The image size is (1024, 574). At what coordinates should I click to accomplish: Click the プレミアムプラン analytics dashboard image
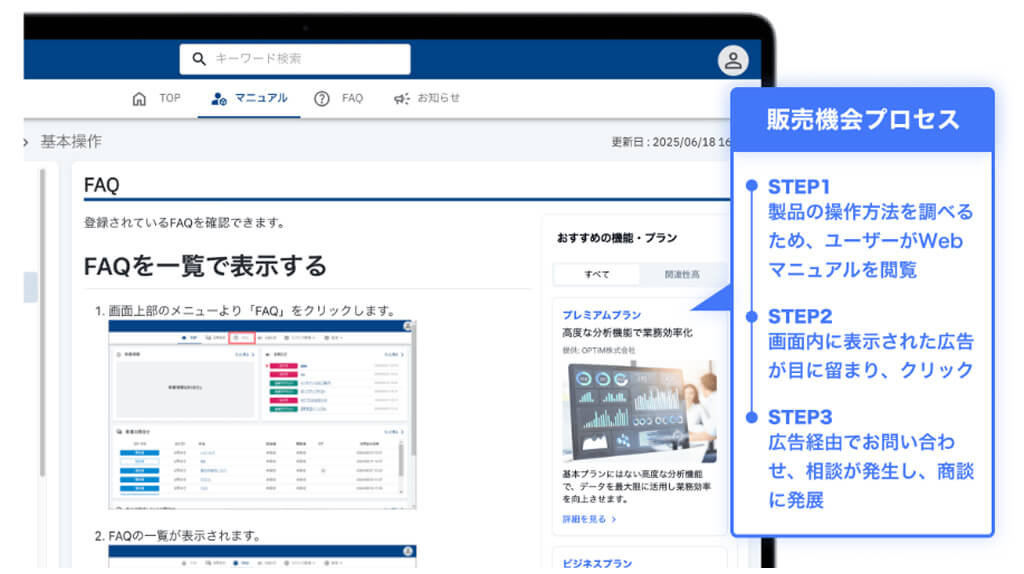tap(639, 411)
